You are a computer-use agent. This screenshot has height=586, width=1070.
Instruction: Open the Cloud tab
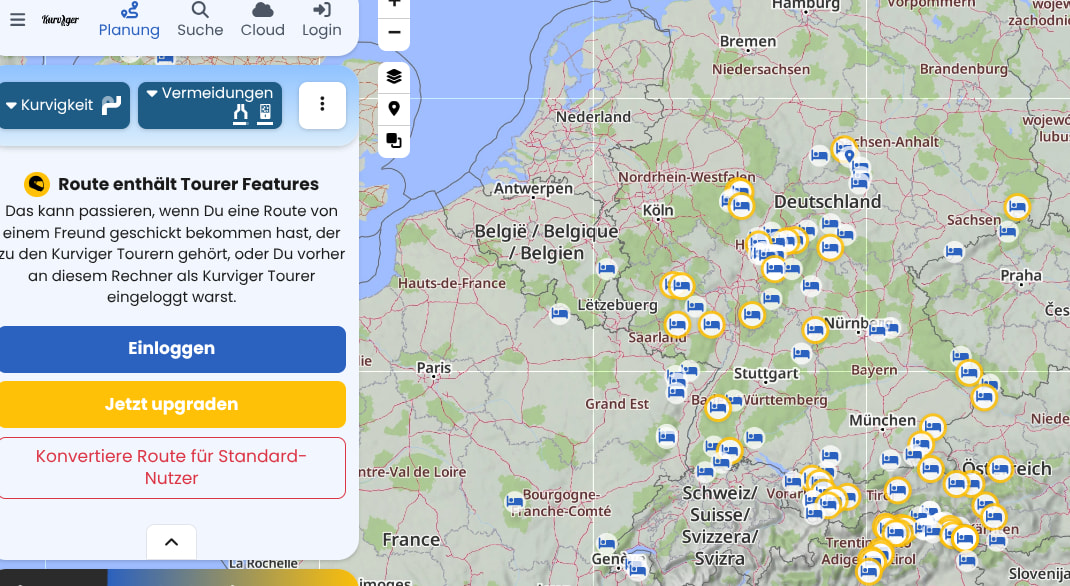[262, 20]
